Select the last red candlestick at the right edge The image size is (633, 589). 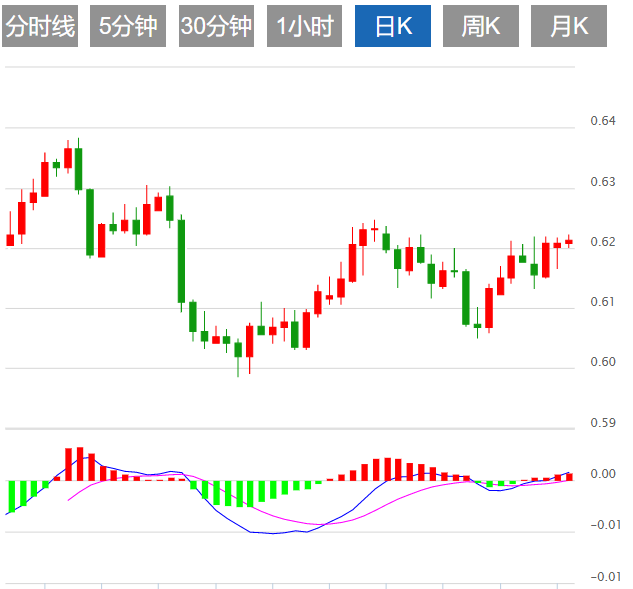(569, 241)
